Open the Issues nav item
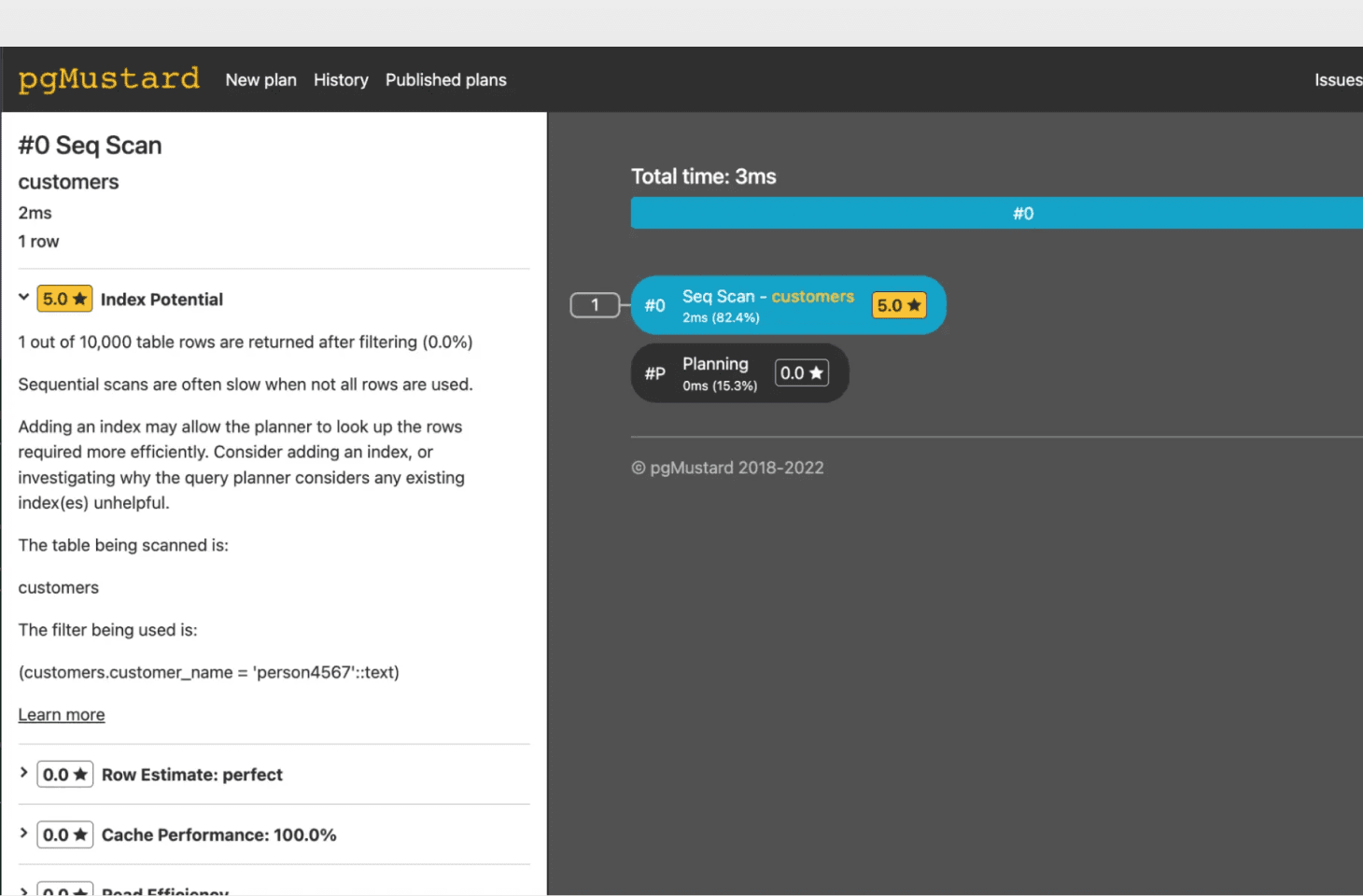The height and width of the screenshot is (896, 1363). pos(1337,80)
